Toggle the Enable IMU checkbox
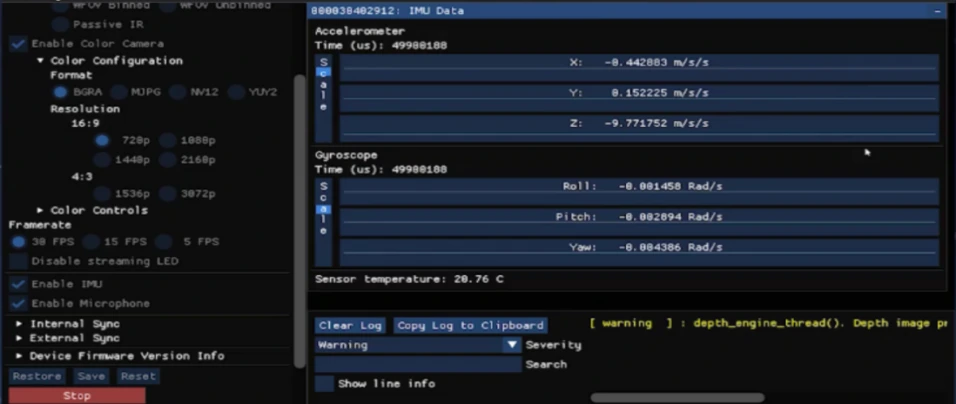This screenshot has height=404, width=956. tap(19, 284)
